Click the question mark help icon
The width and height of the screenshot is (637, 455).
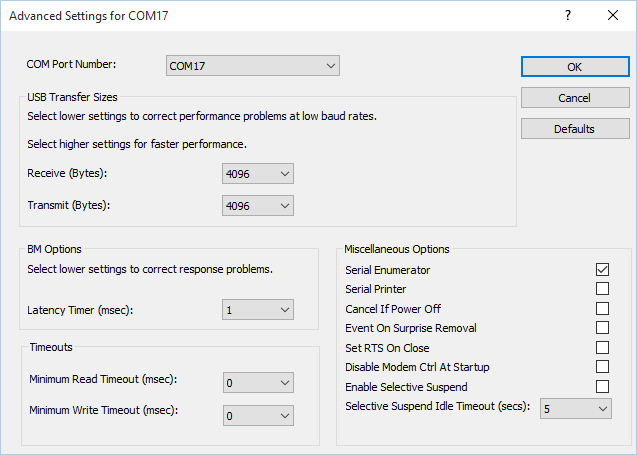pyautogui.click(x=568, y=16)
